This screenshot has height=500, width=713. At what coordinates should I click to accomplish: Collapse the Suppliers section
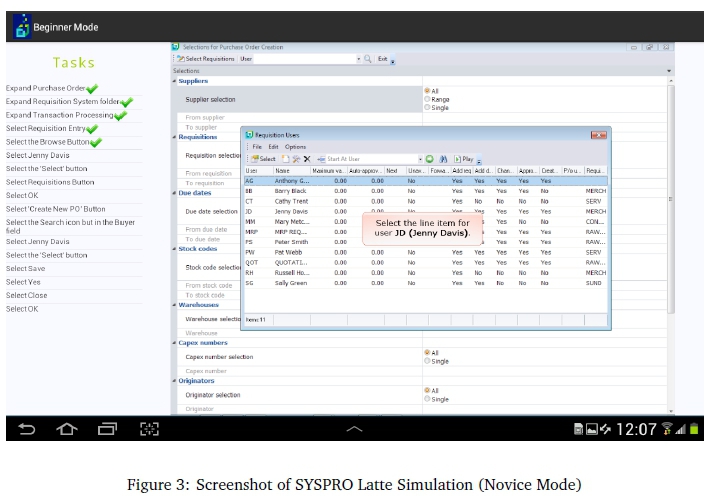(x=175, y=81)
